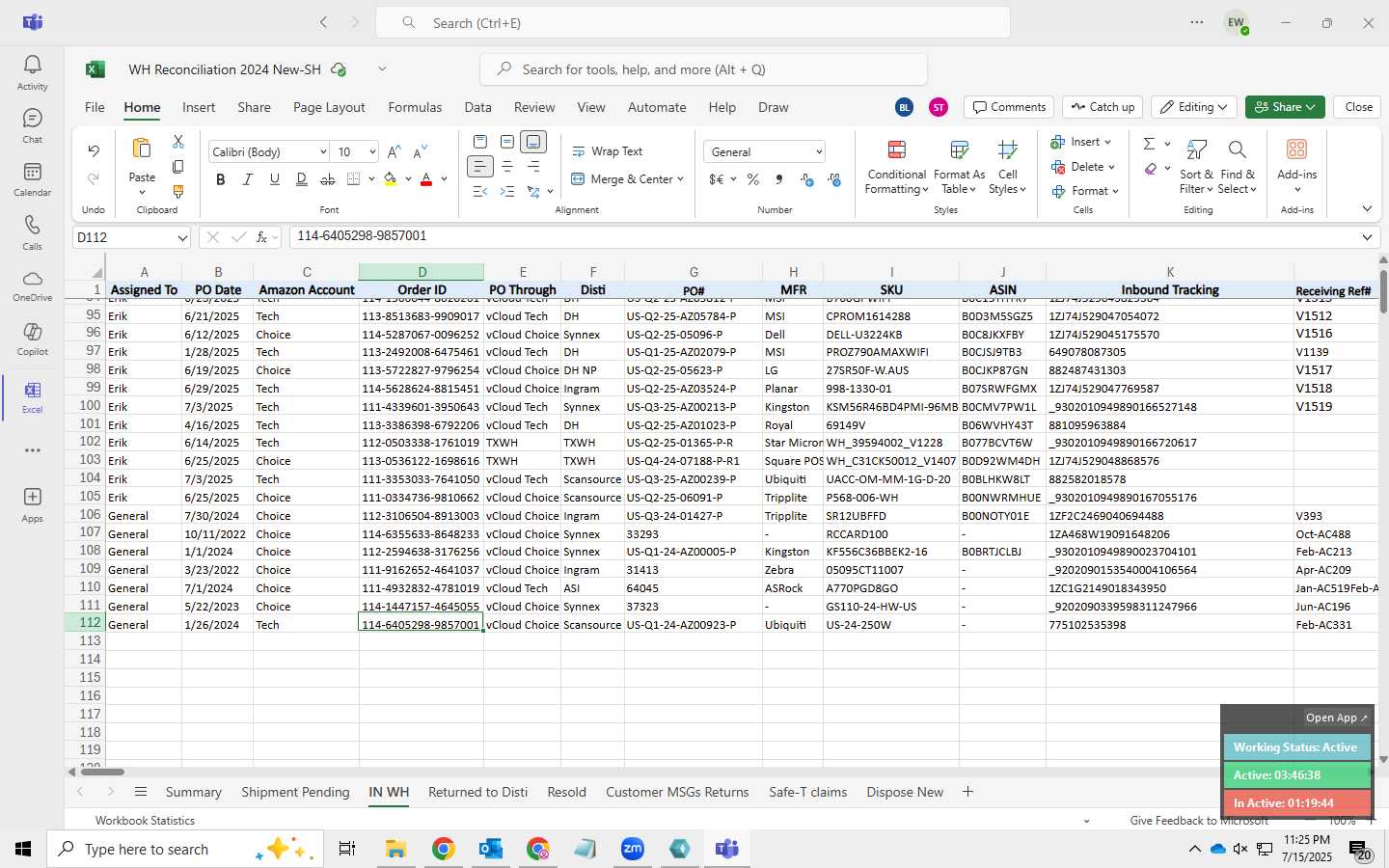Toggle Wrap Text

(x=608, y=151)
